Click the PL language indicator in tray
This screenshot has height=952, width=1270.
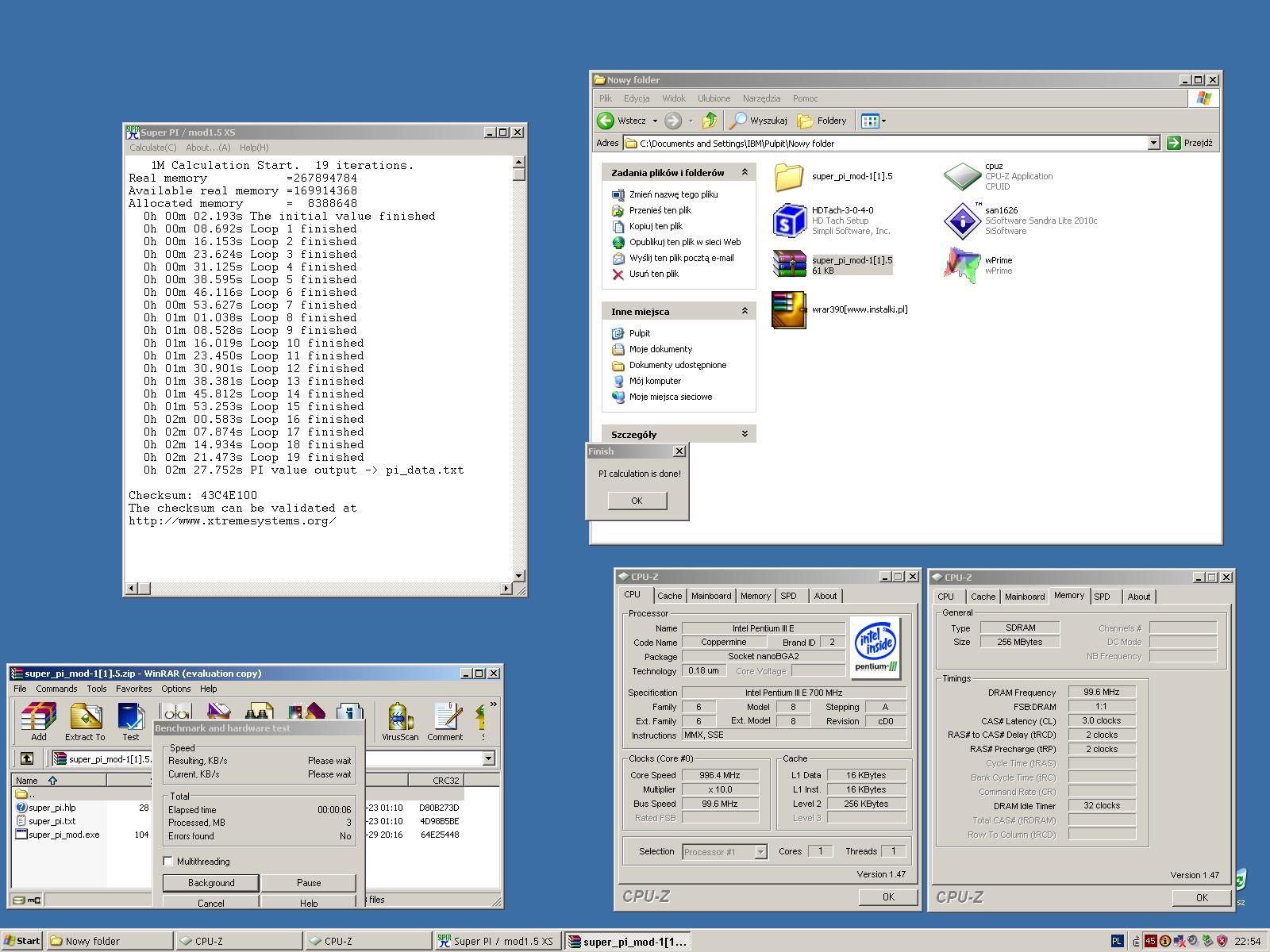(1117, 941)
